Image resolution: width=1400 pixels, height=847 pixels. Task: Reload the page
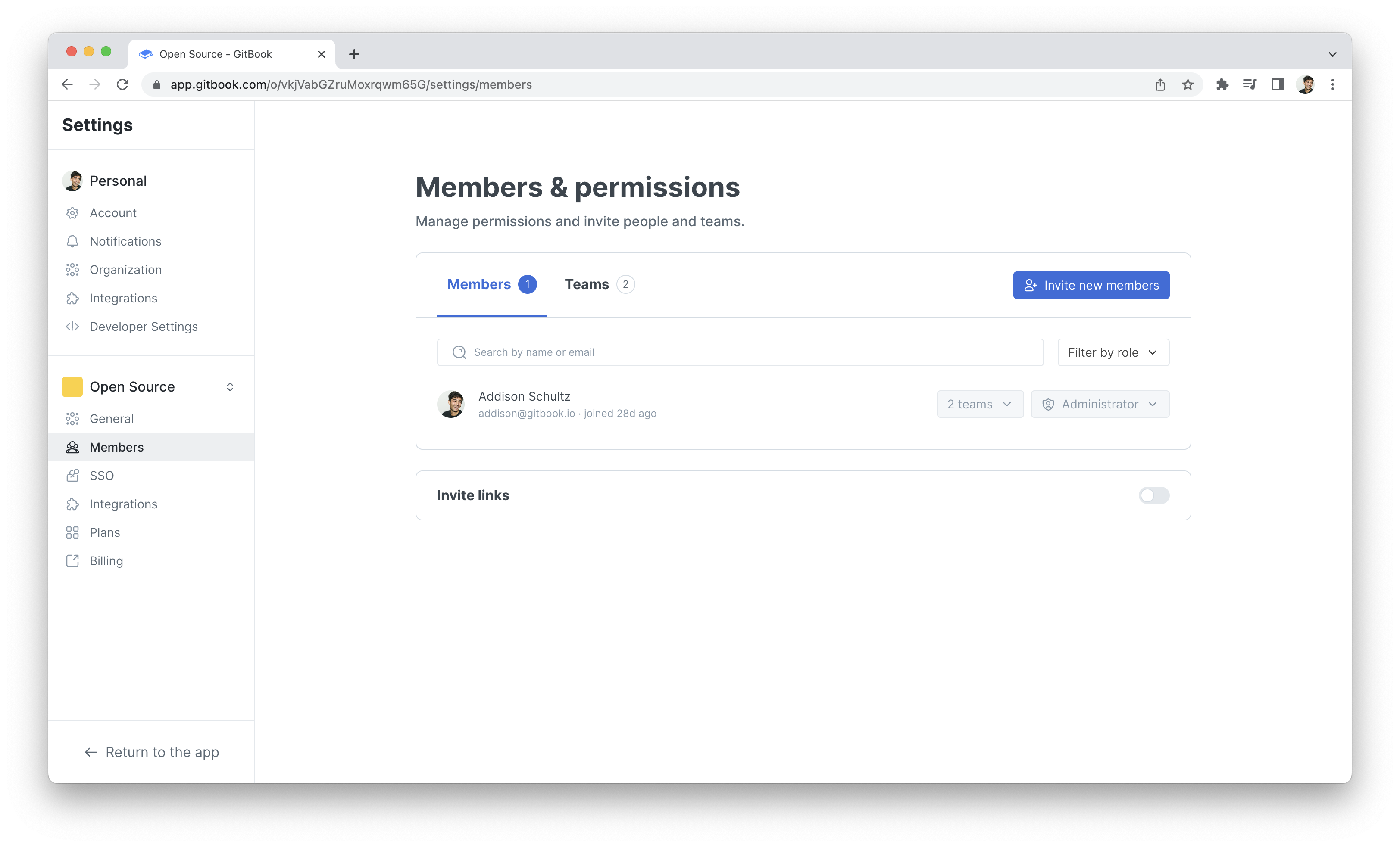click(x=123, y=84)
